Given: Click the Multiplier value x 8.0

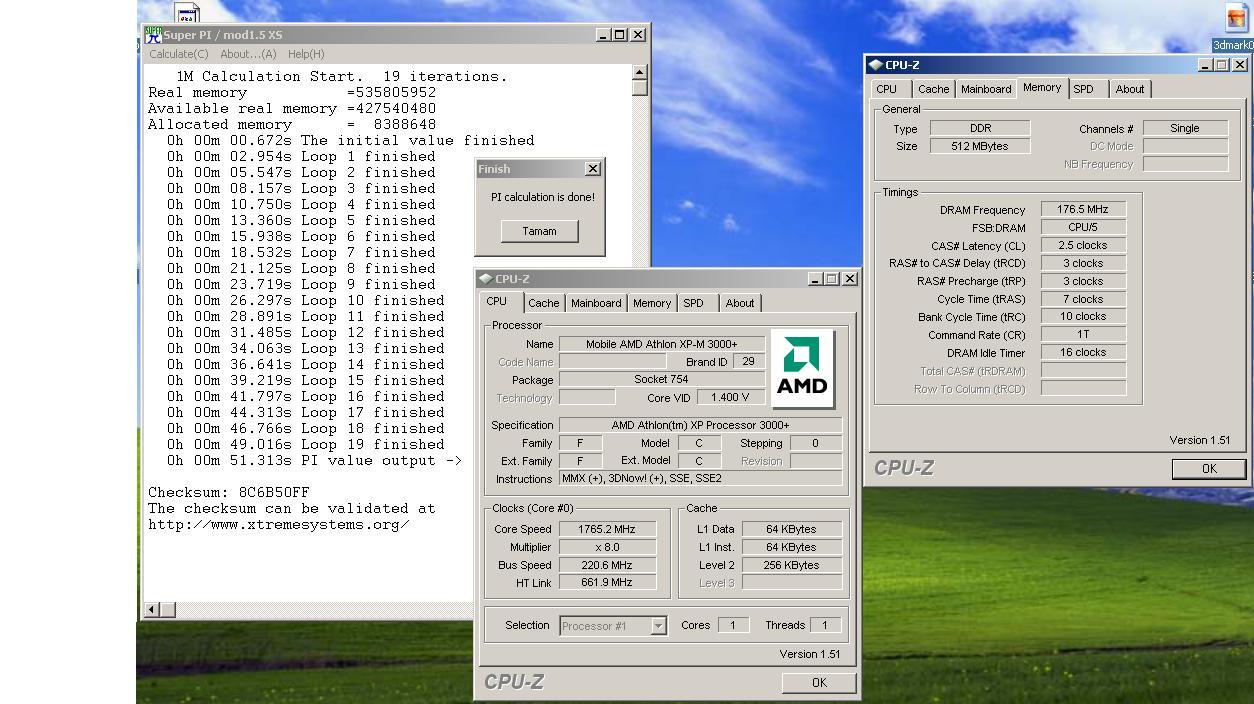Looking at the screenshot, I should (x=607, y=547).
